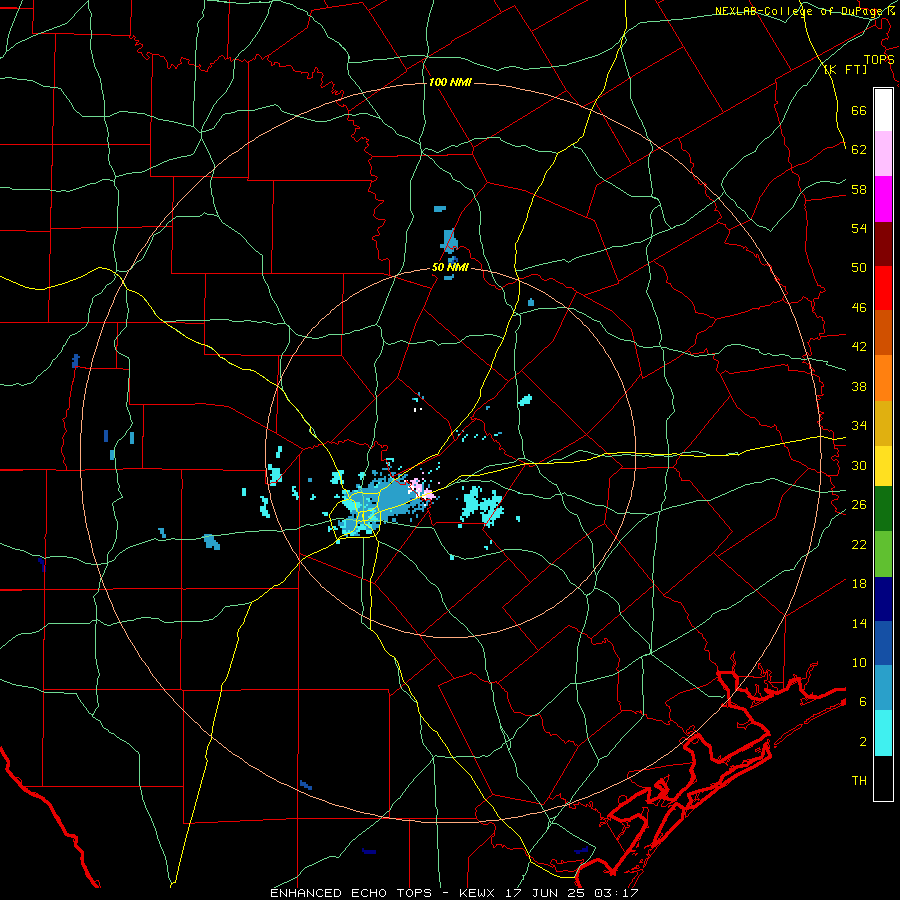Click the 22 legend value
This screenshot has height=900, width=900.
(859, 544)
